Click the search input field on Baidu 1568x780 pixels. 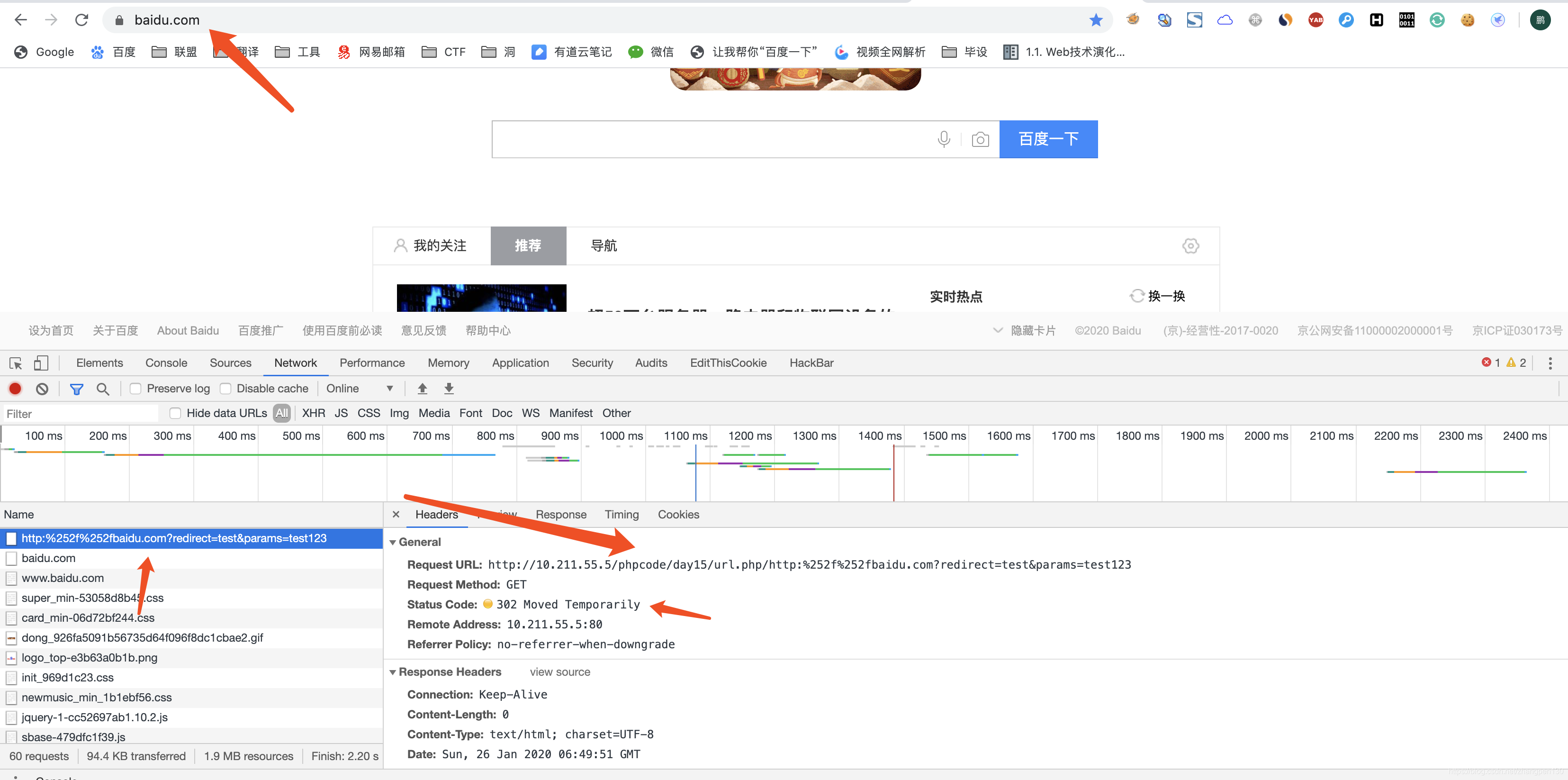click(710, 139)
